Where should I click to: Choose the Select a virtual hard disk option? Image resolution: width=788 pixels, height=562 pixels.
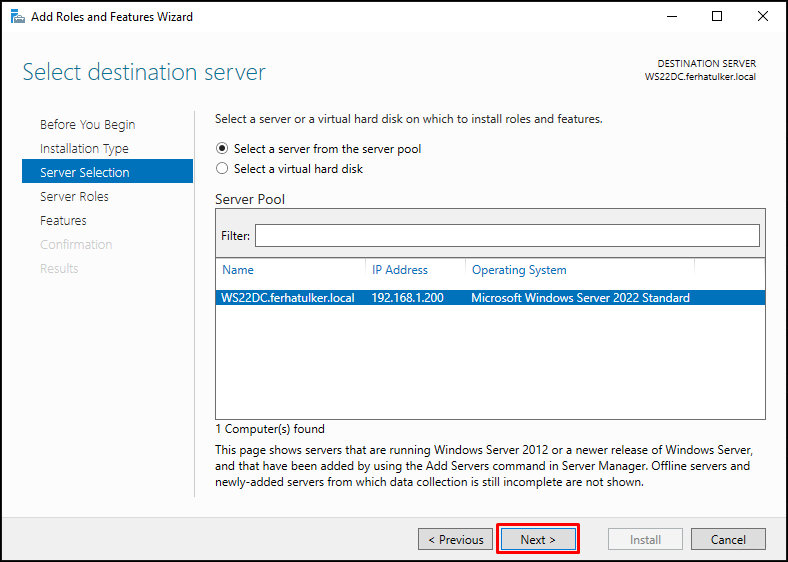222,169
